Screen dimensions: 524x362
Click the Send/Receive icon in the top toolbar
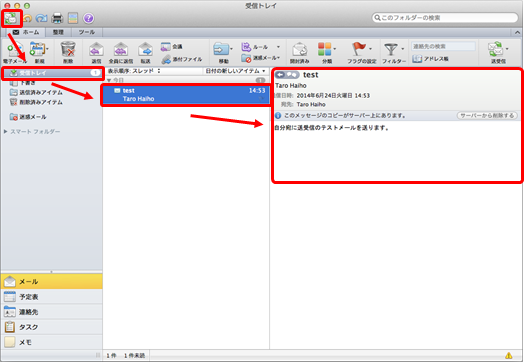[x=11, y=18]
